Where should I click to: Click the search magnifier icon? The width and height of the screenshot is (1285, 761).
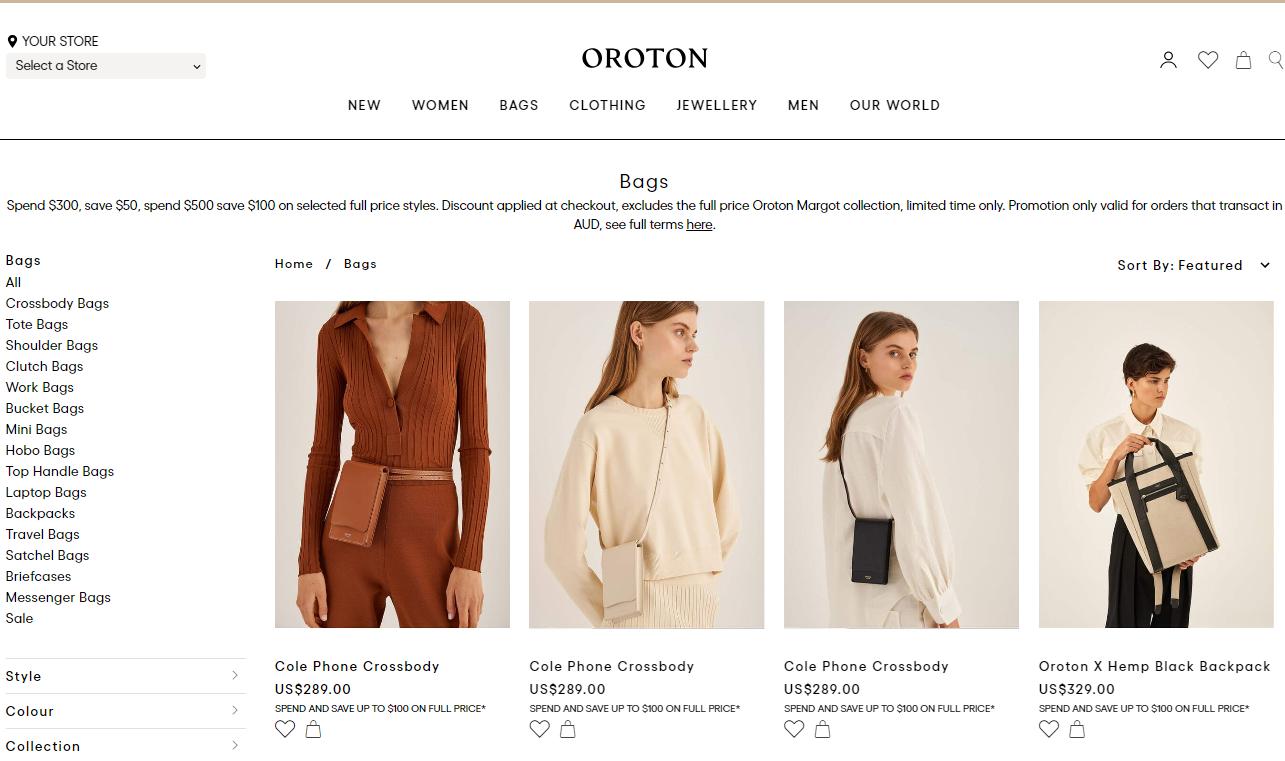point(1276,60)
